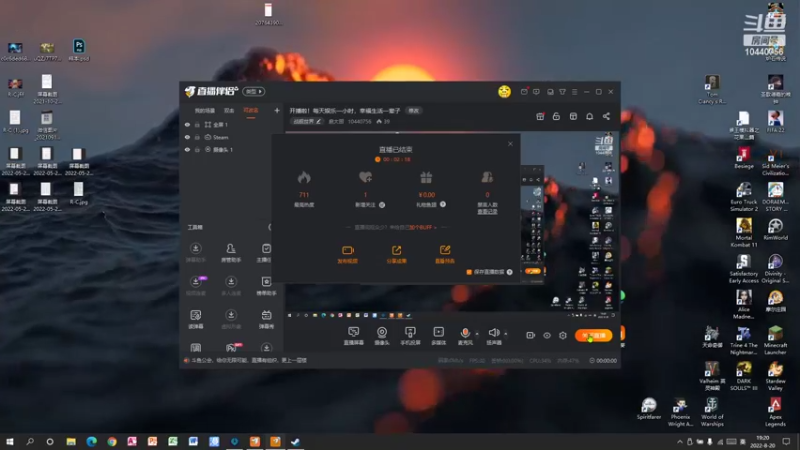This screenshot has height=450, width=800.
Task: Open the hamburger menu in title bar
Action: click(574, 92)
